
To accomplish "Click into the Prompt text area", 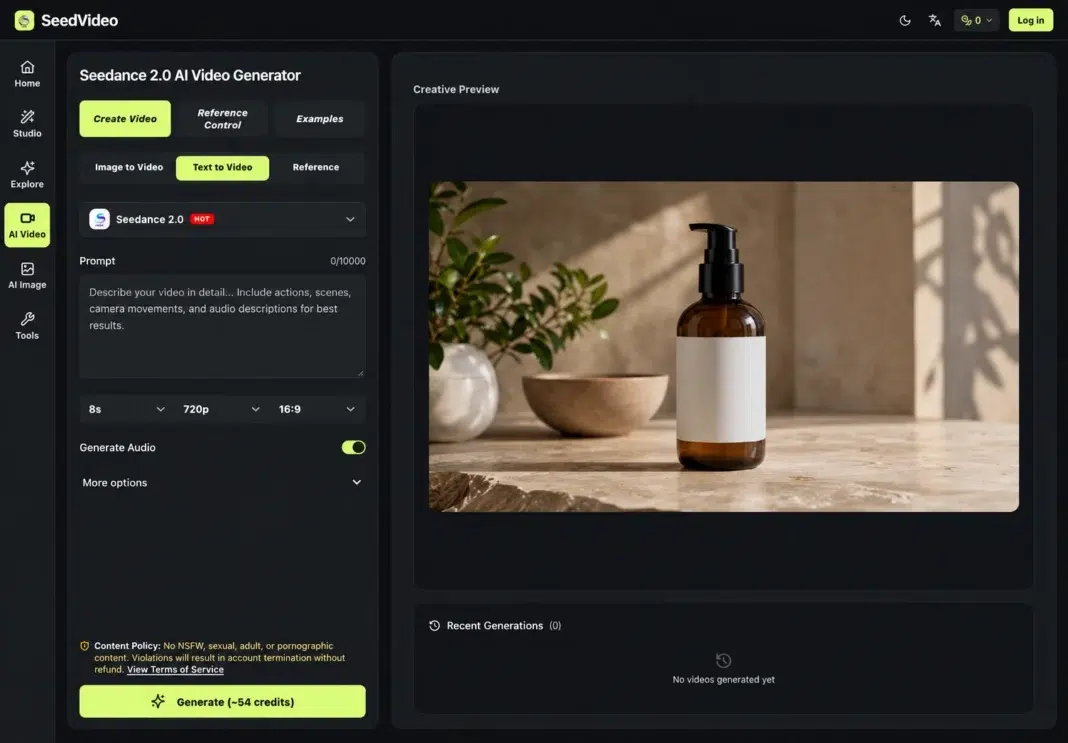I will [222, 326].
